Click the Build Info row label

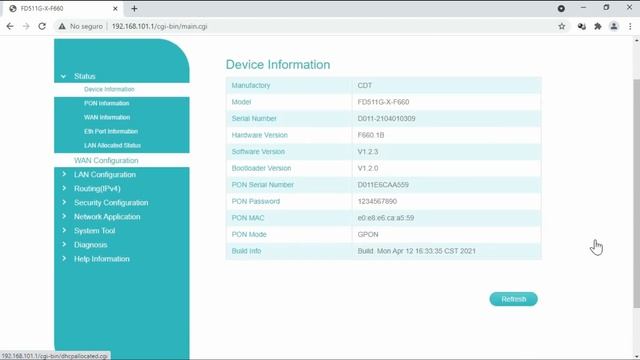[x=246, y=251]
